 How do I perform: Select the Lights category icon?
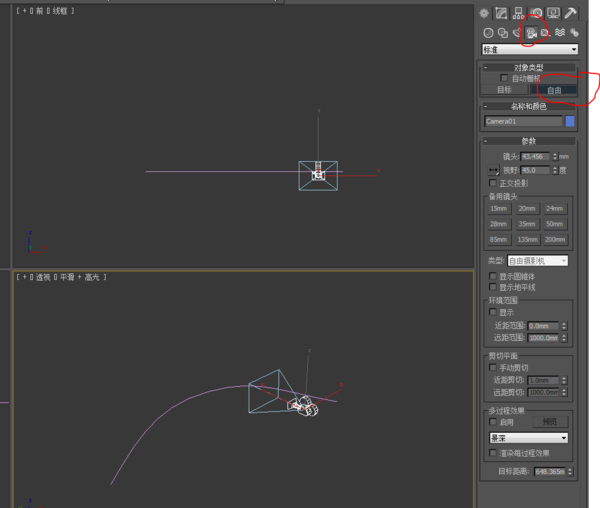517,33
